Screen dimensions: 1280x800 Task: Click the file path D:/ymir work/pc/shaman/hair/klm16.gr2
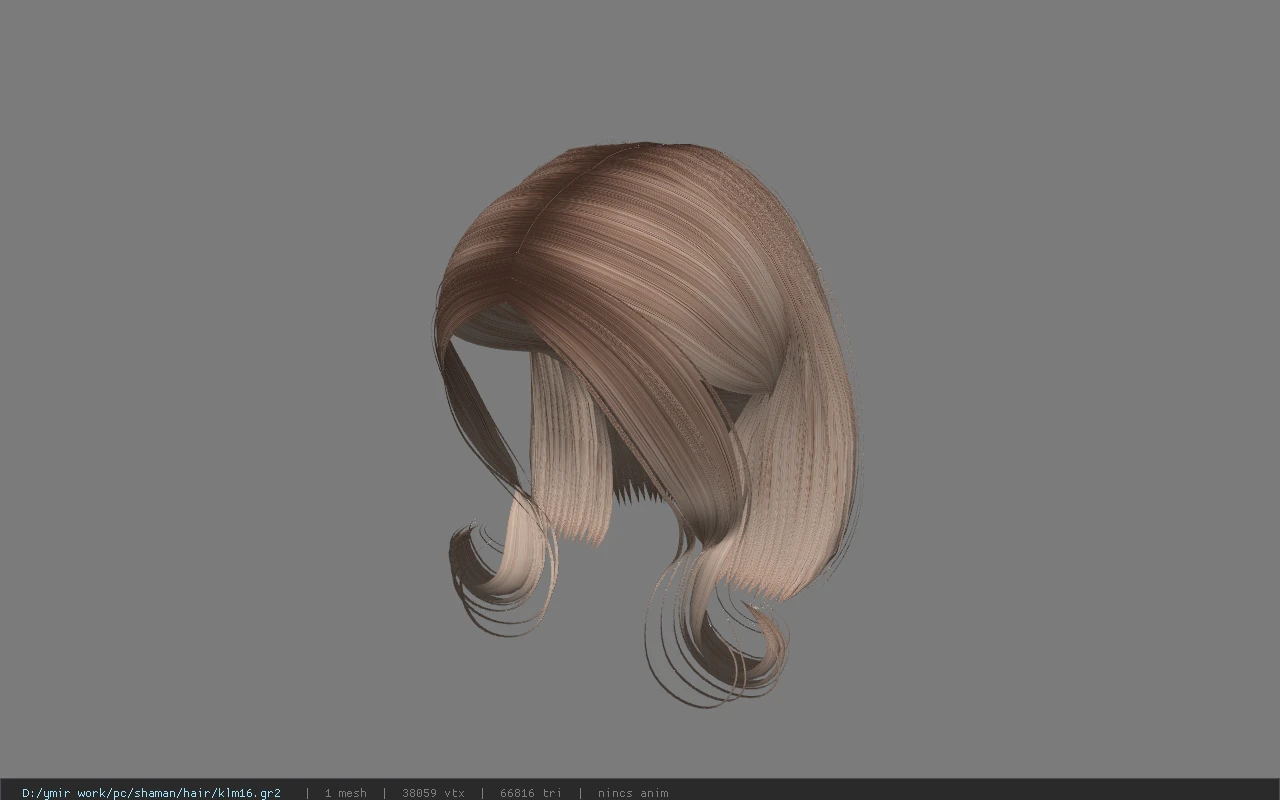pos(151,793)
